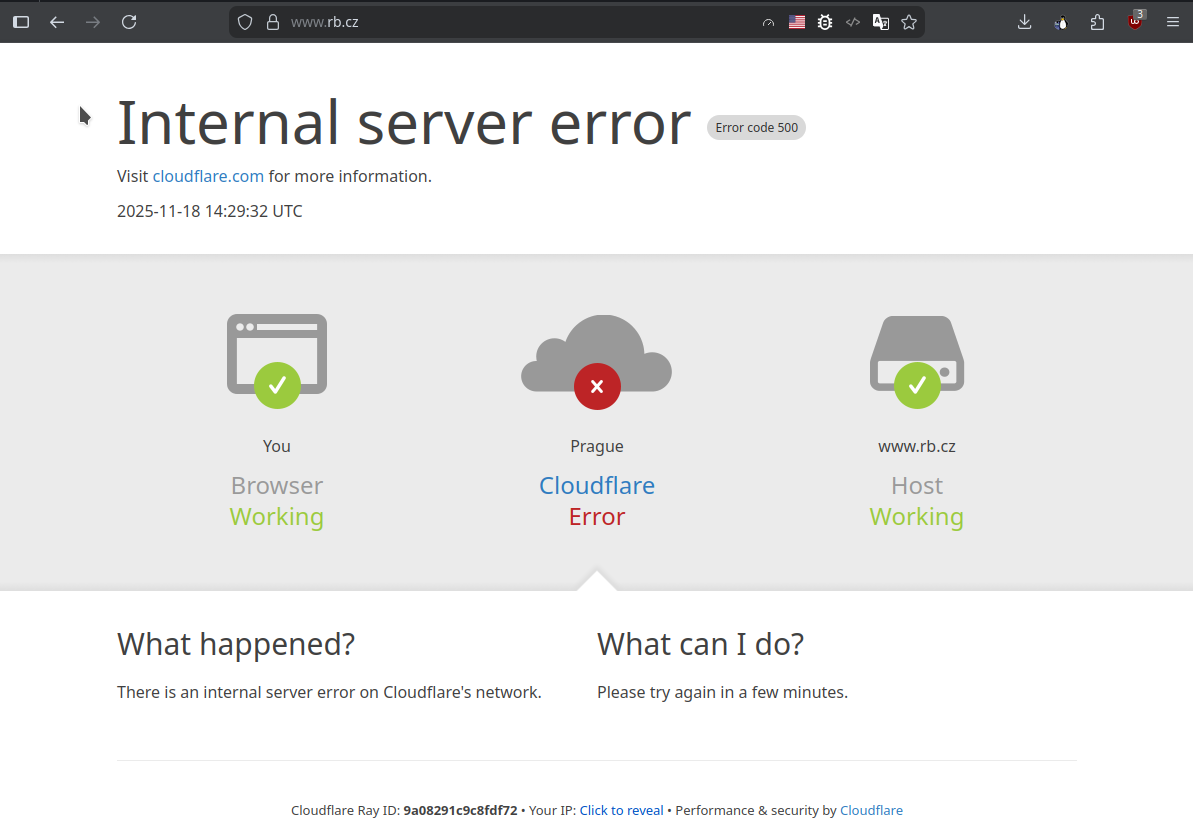Reload the page with the refresh icon
Image resolution: width=1193 pixels, height=831 pixels.
tap(129, 22)
